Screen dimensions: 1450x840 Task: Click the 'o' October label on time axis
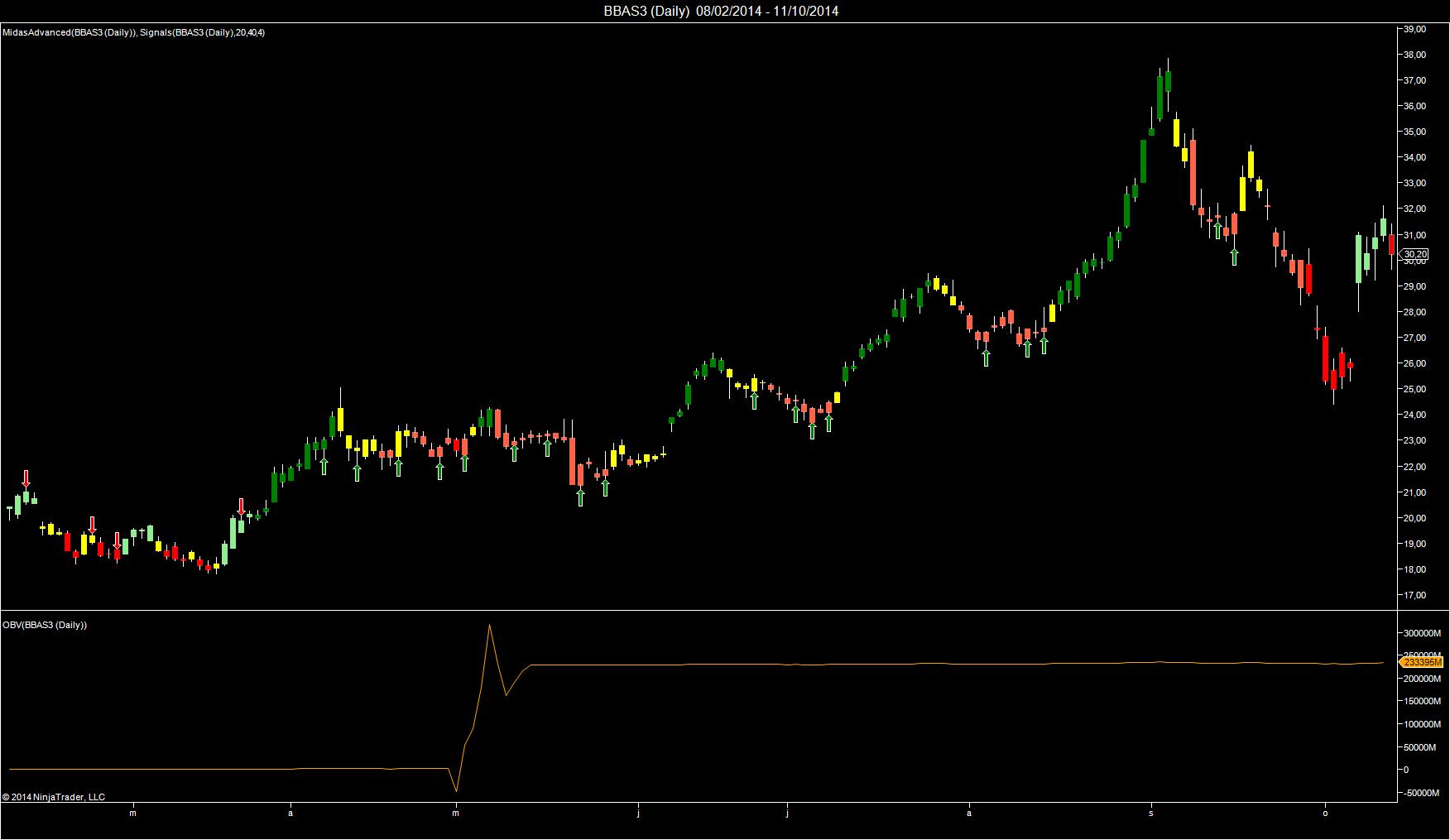click(x=1325, y=813)
